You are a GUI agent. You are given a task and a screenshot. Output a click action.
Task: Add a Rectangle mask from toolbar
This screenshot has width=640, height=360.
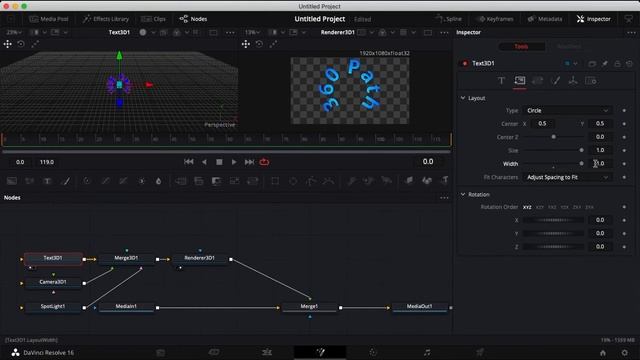[x=275, y=181]
